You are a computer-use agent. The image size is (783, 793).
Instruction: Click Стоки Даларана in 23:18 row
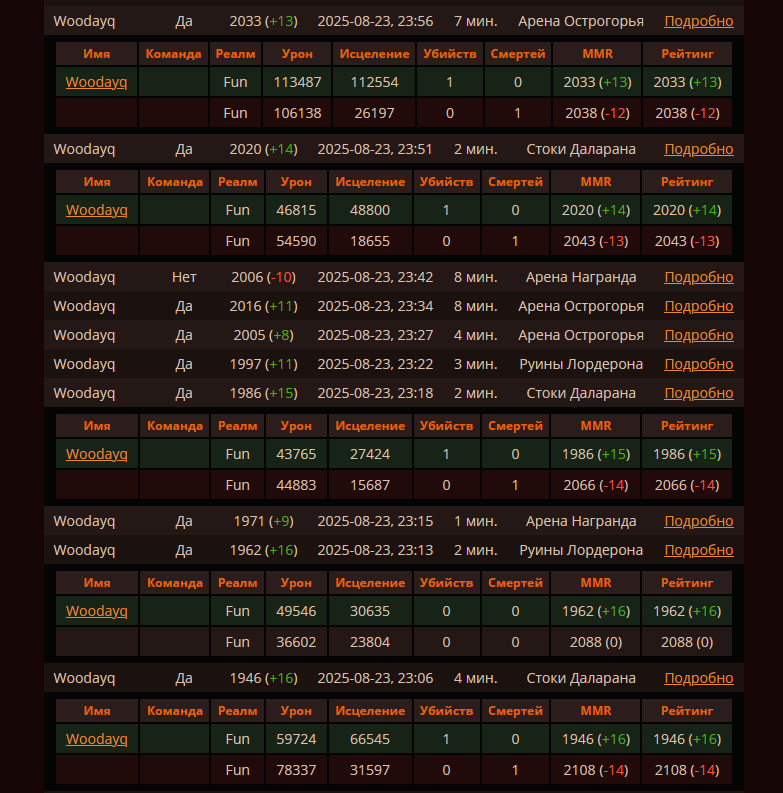[581, 393]
